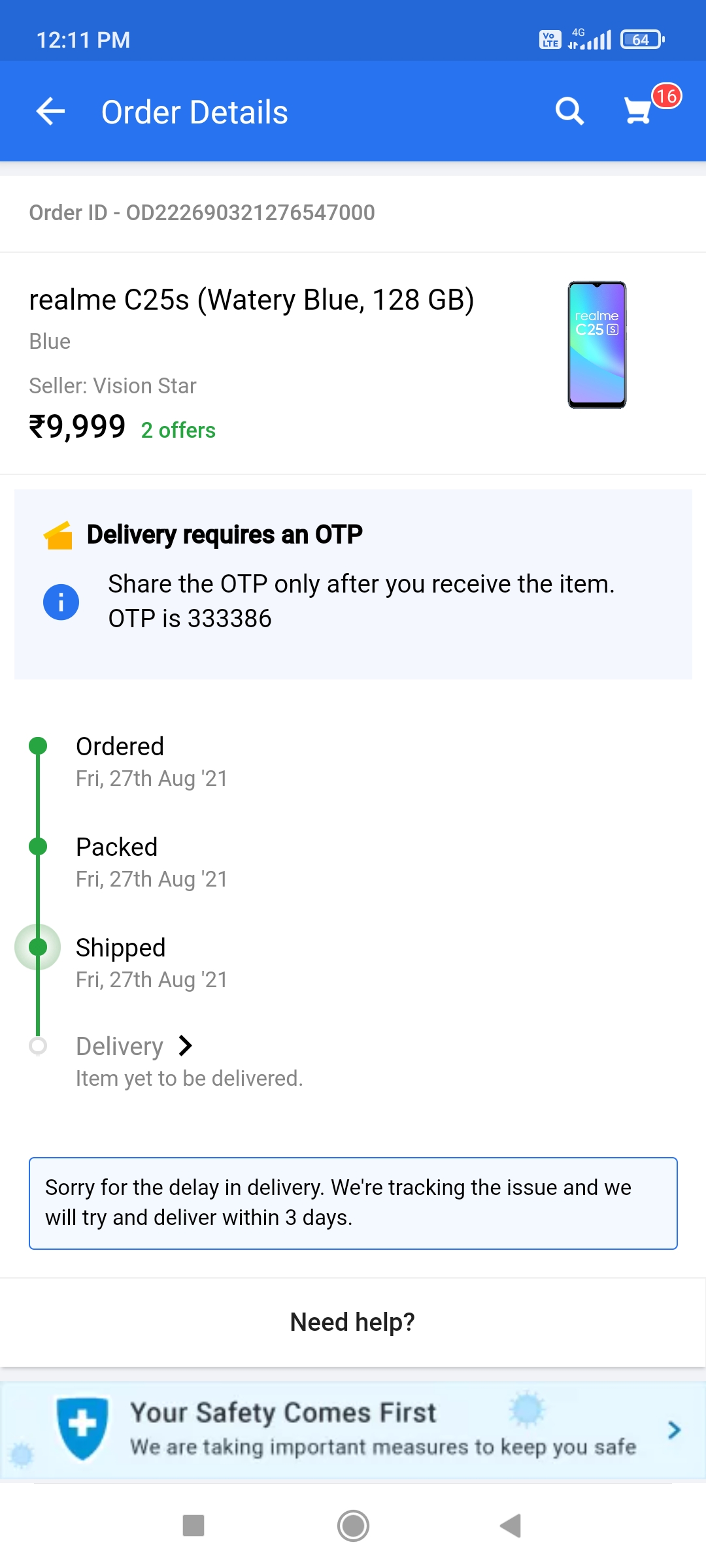Open realme C25s product thumbnail

pyautogui.click(x=597, y=345)
